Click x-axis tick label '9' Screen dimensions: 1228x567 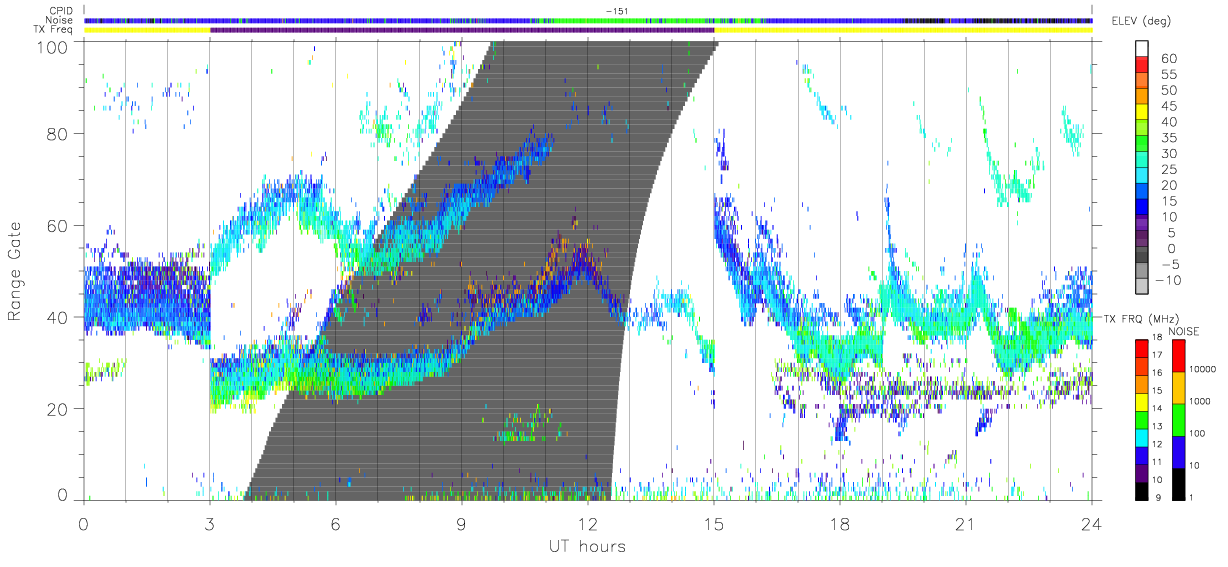pyautogui.click(x=461, y=524)
